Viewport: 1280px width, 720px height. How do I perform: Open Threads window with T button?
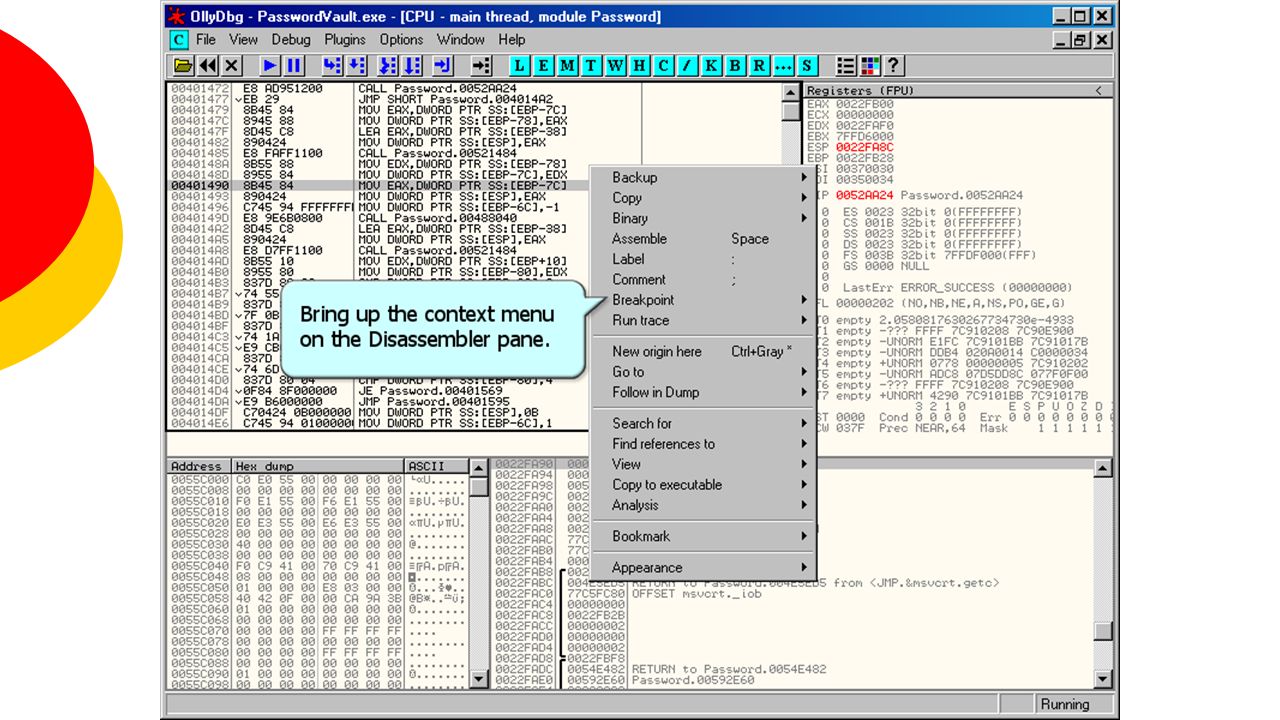(x=592, y=66)
